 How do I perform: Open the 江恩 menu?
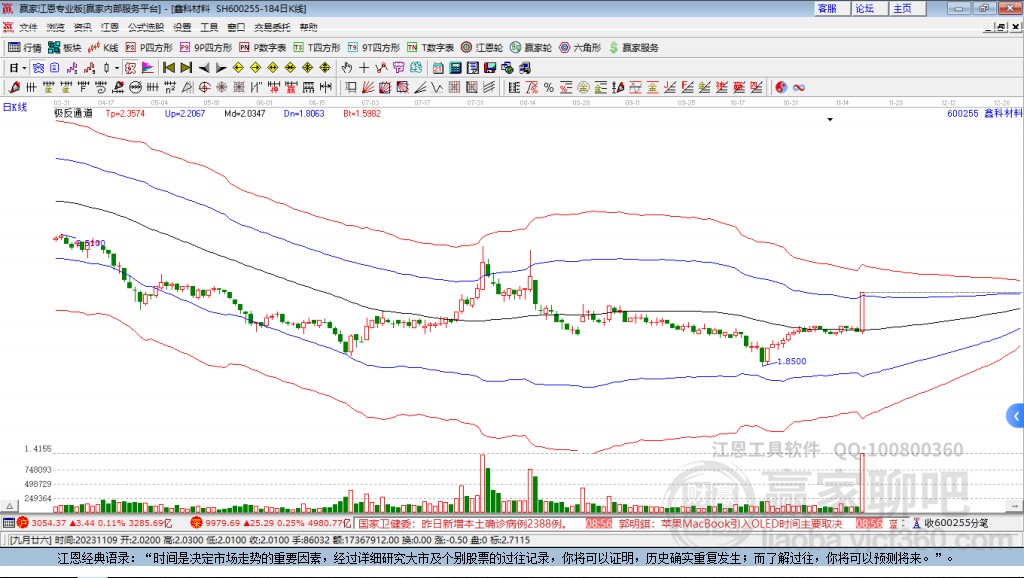pyautogui.click(x=110, y=27)
